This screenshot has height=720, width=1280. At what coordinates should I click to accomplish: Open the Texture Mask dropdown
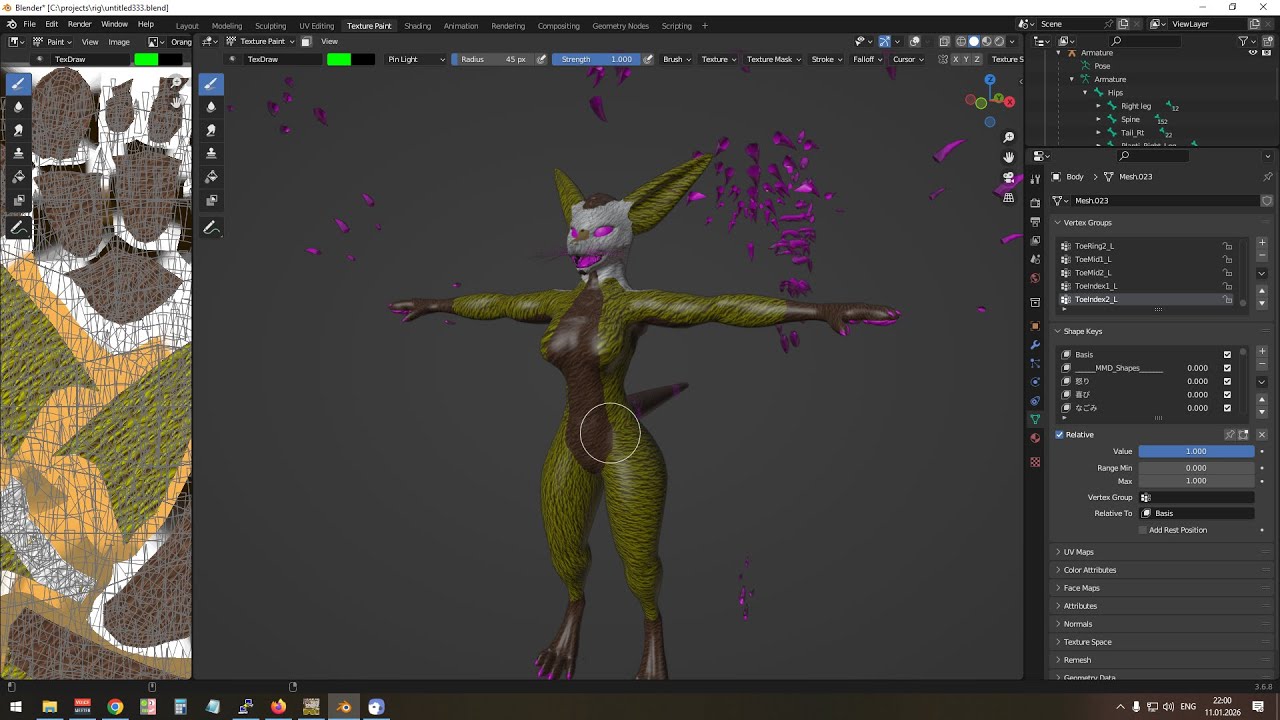tap(774, 59)
